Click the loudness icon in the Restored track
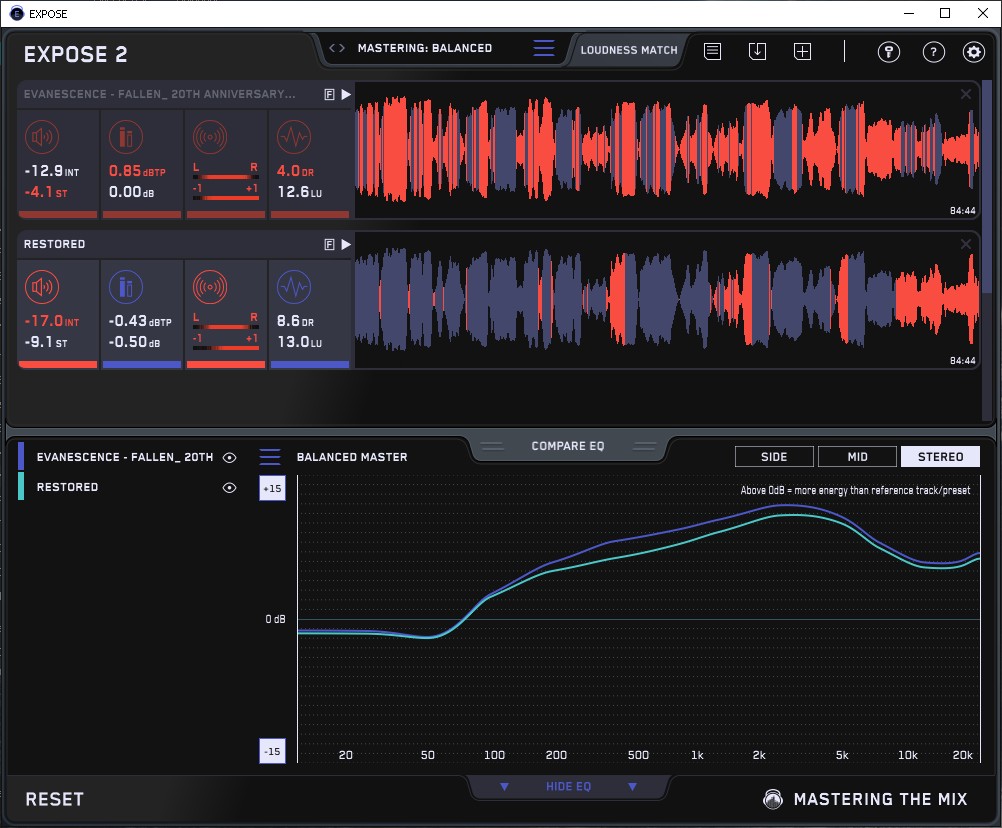Viewport: 1002px width, 828px height. [42, 287]
